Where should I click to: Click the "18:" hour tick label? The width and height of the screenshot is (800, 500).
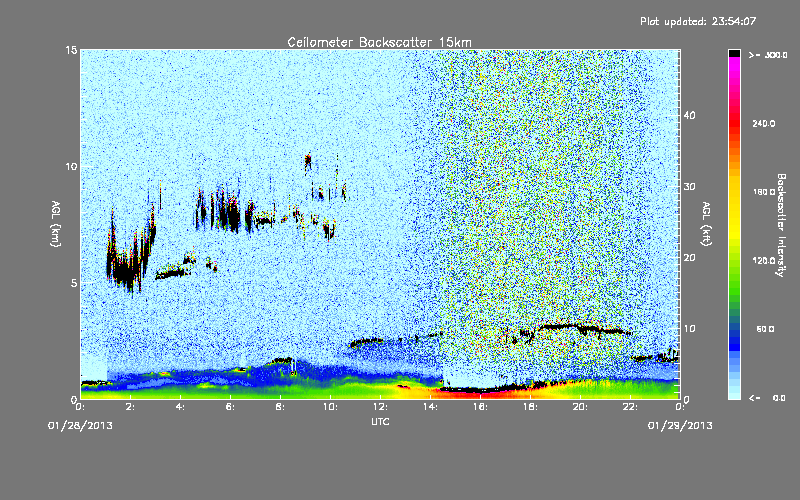(530, 407)
